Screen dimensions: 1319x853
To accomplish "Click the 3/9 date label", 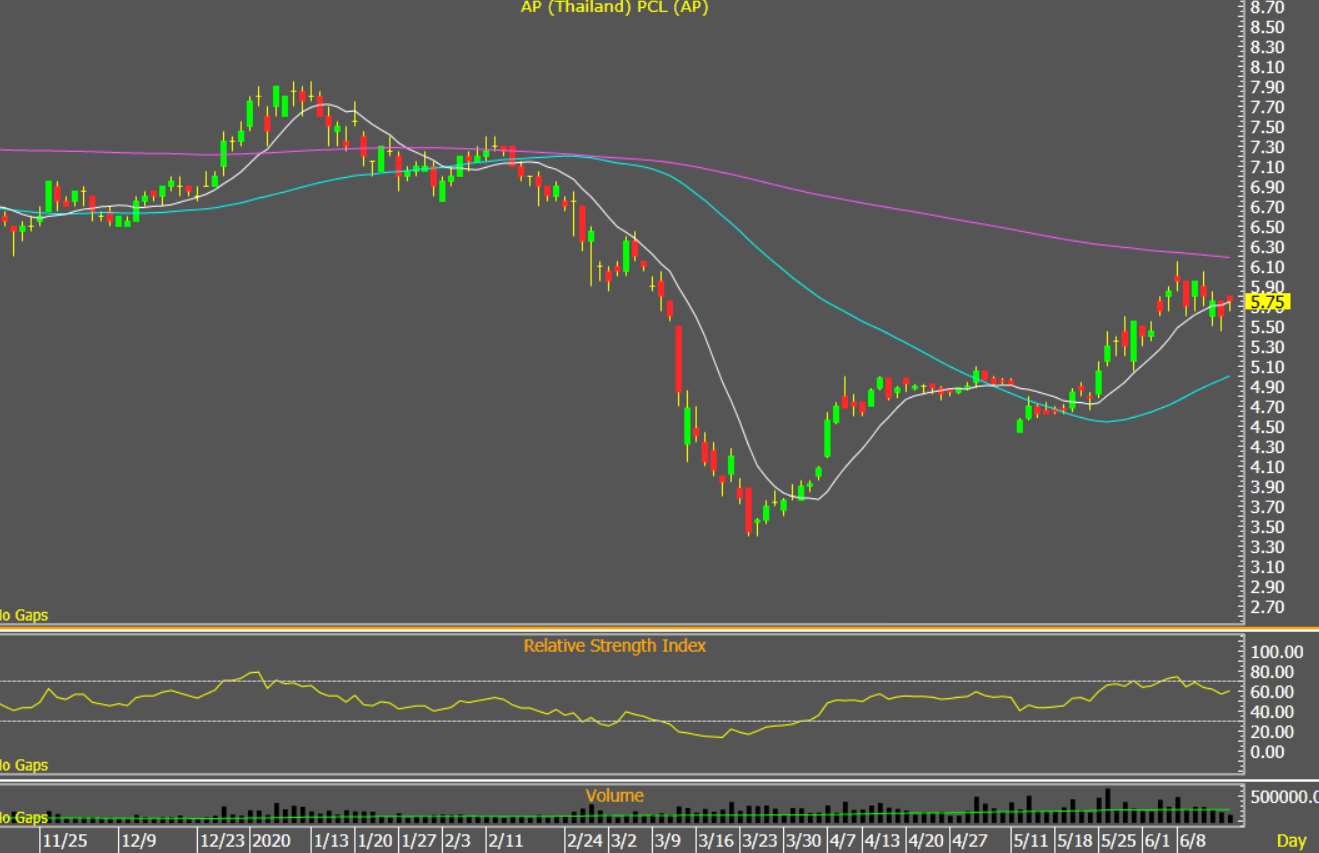I will tap(668, 840).
